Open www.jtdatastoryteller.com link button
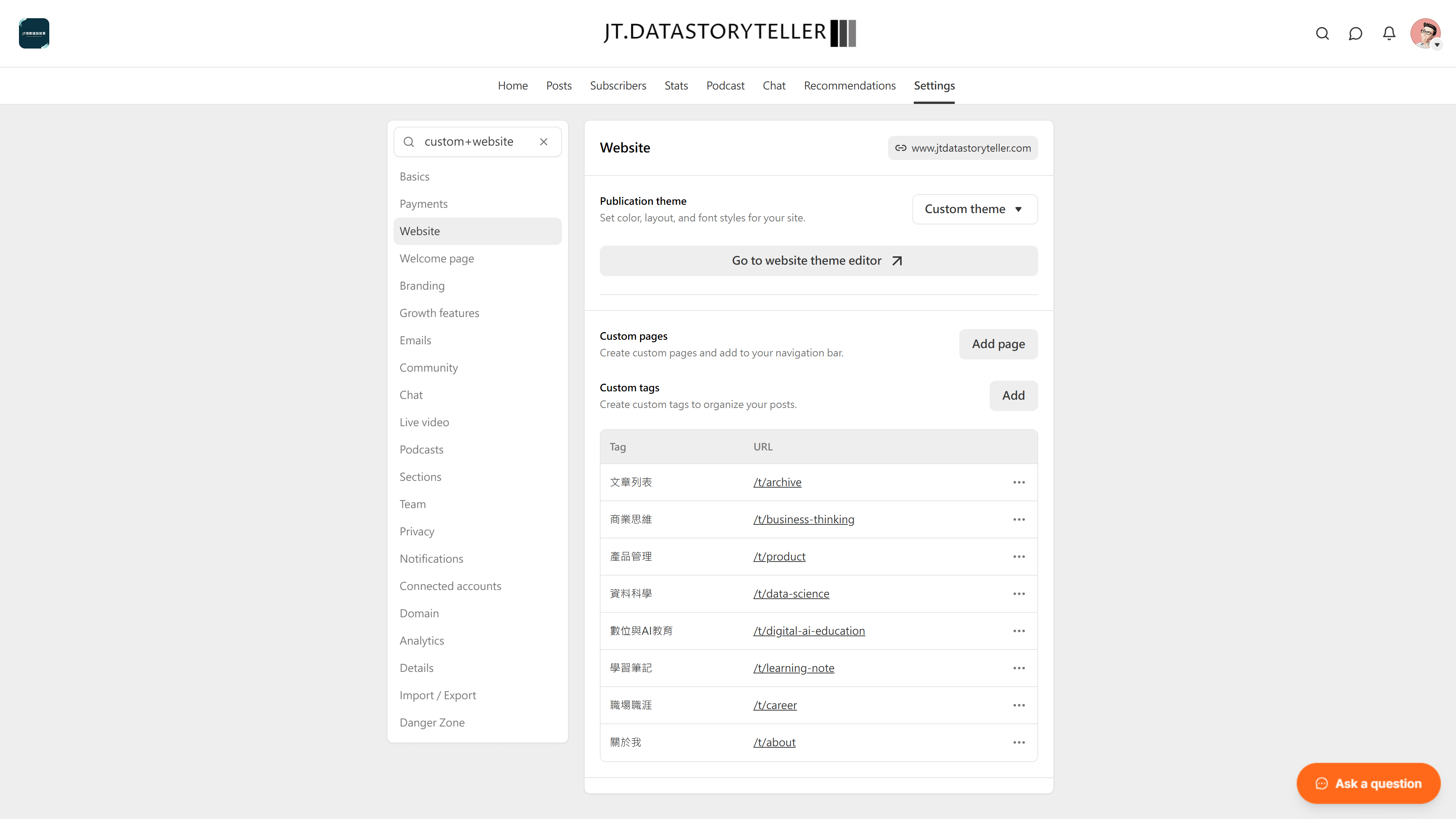 click(x=963, y=148)
